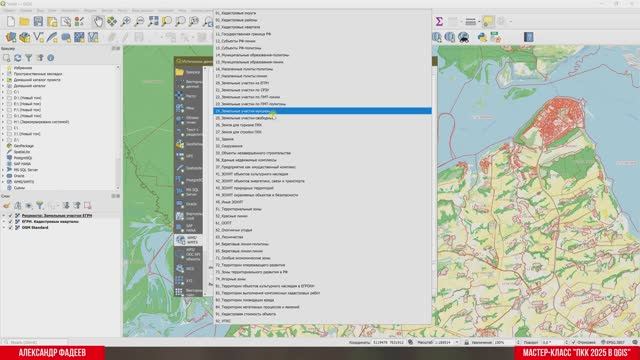The width and height of the screenshot is (640, 360).
Task: Click GeoPackage entry in Browser tree
Action: pyautogui.click(x=24, y=146)
